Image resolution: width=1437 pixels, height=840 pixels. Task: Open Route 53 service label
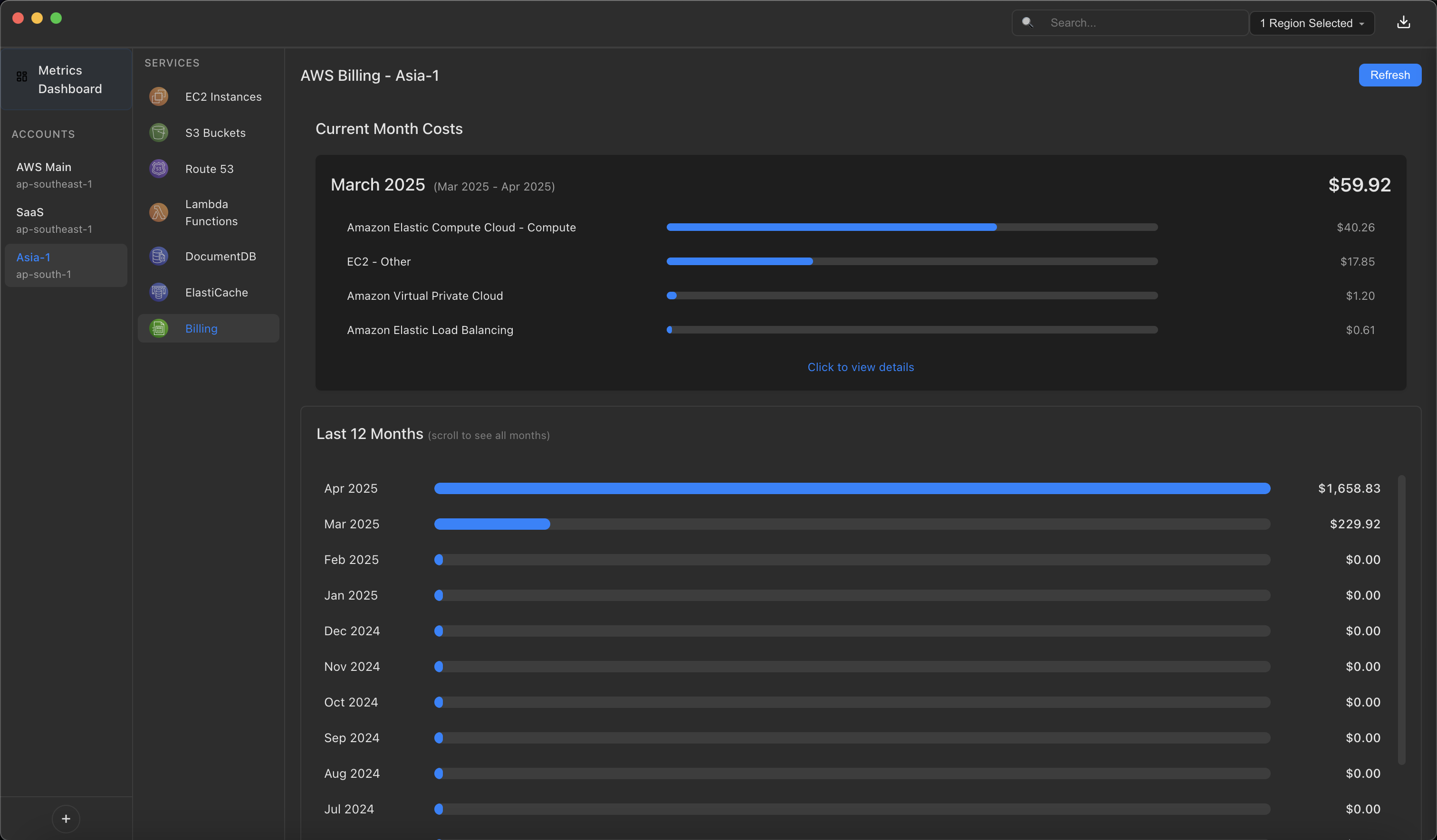click(x=209, y=169)
